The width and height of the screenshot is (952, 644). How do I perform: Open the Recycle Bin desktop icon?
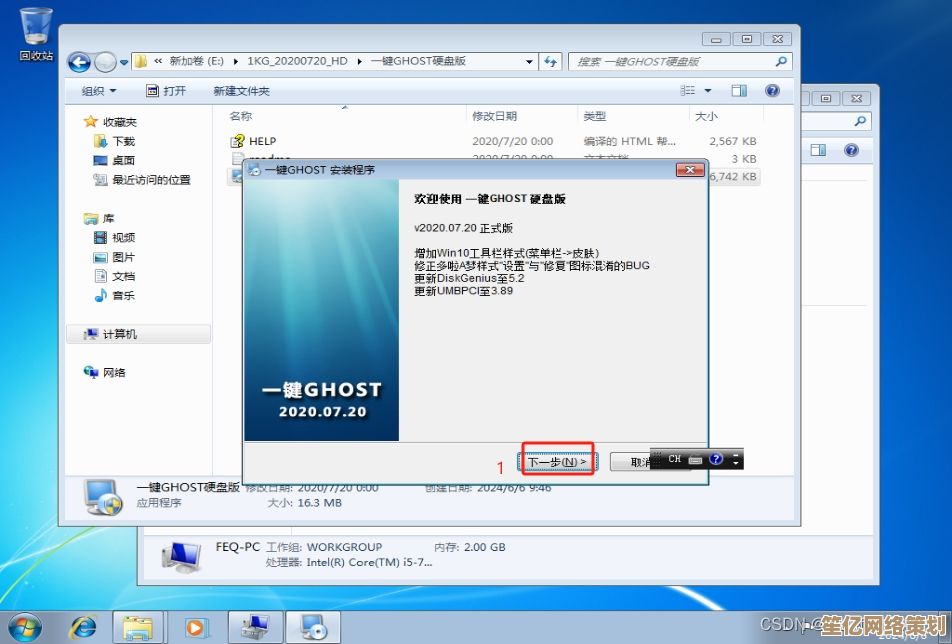click(x=36, y=34)
